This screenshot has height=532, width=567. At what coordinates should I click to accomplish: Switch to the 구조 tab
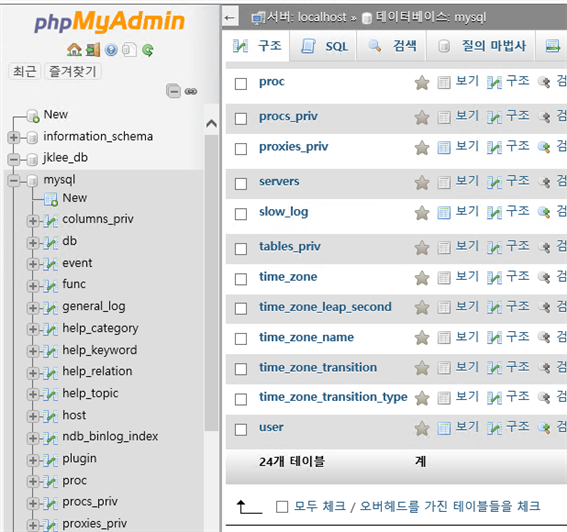[256, 46]
